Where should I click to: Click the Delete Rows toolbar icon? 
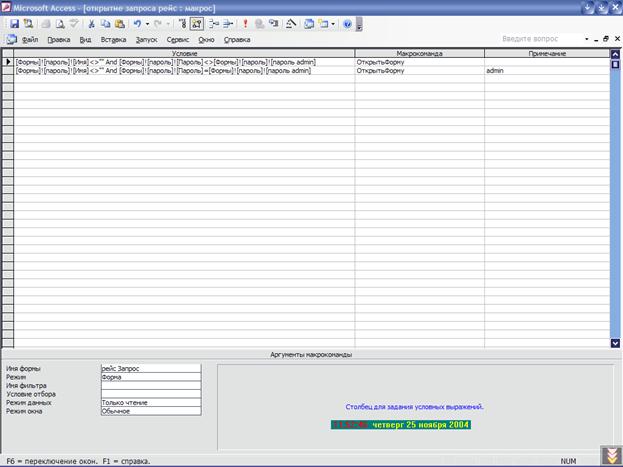click(x=228, y=23)
